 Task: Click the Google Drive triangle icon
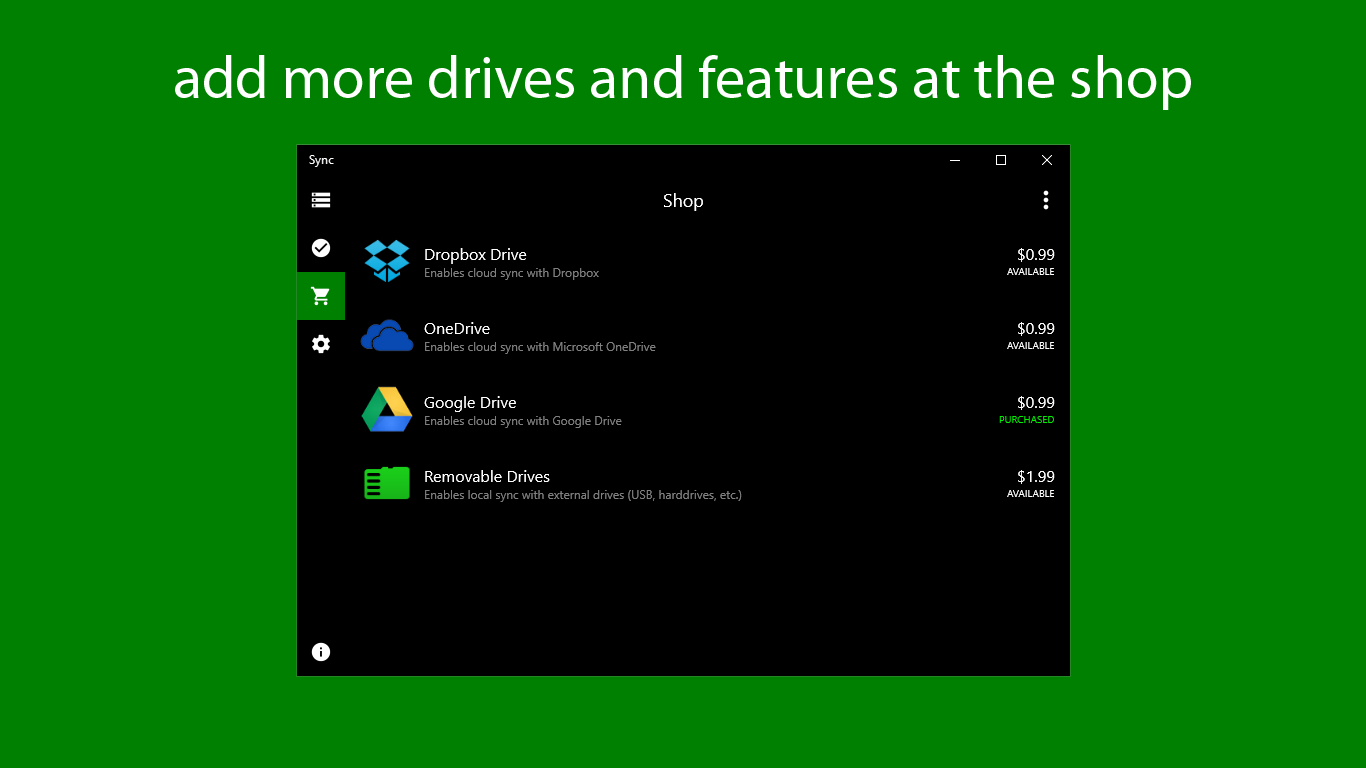click(387, 409)
